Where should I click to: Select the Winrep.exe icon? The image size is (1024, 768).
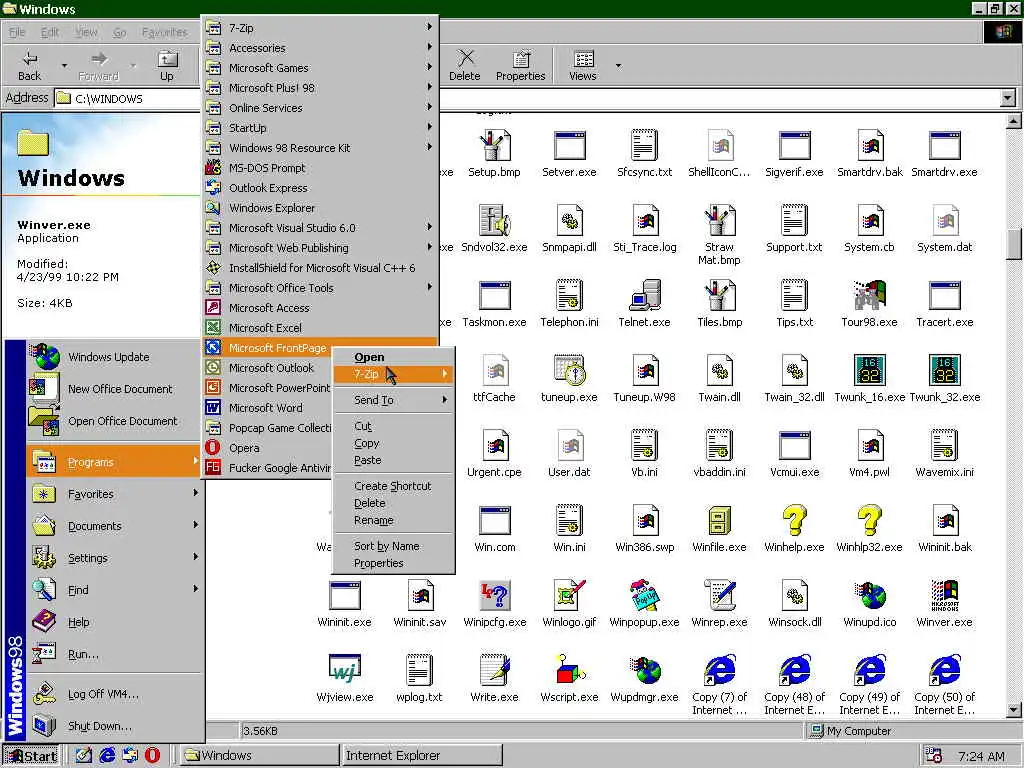(719, 596)
